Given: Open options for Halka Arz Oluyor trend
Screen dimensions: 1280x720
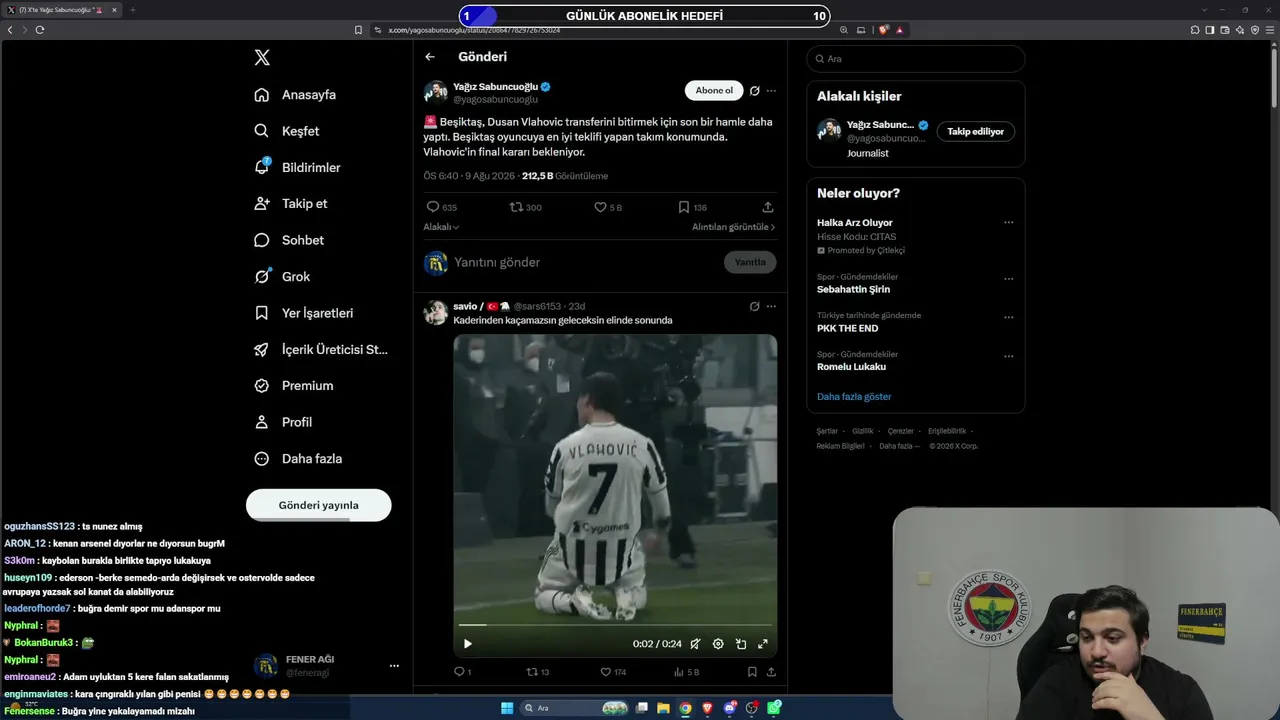Looking at the screenshot, I should (1009, 223).
